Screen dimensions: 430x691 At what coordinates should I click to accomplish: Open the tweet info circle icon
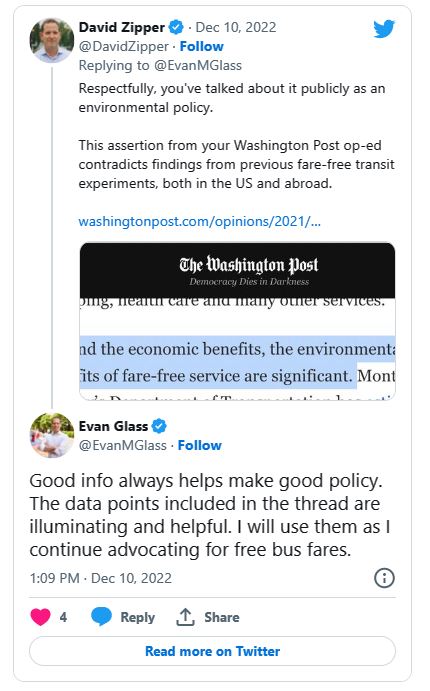(384, 578)
